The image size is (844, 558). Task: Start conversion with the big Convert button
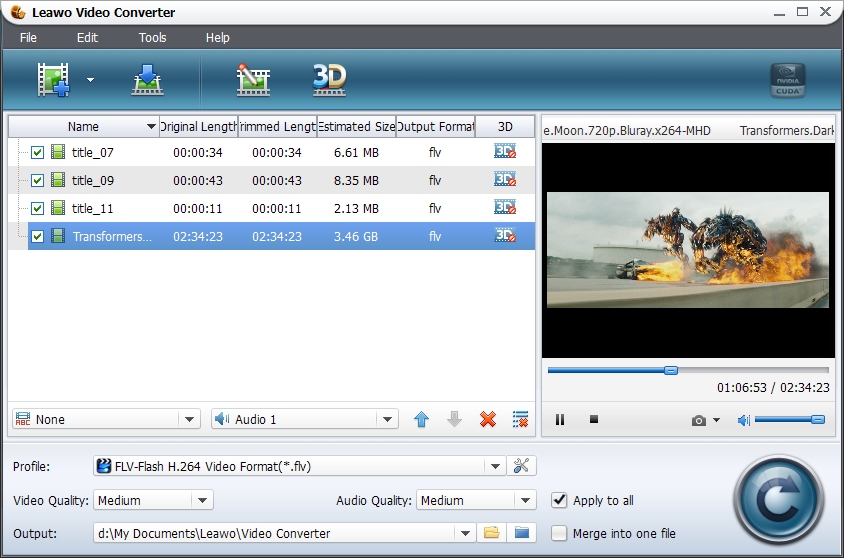778,500
